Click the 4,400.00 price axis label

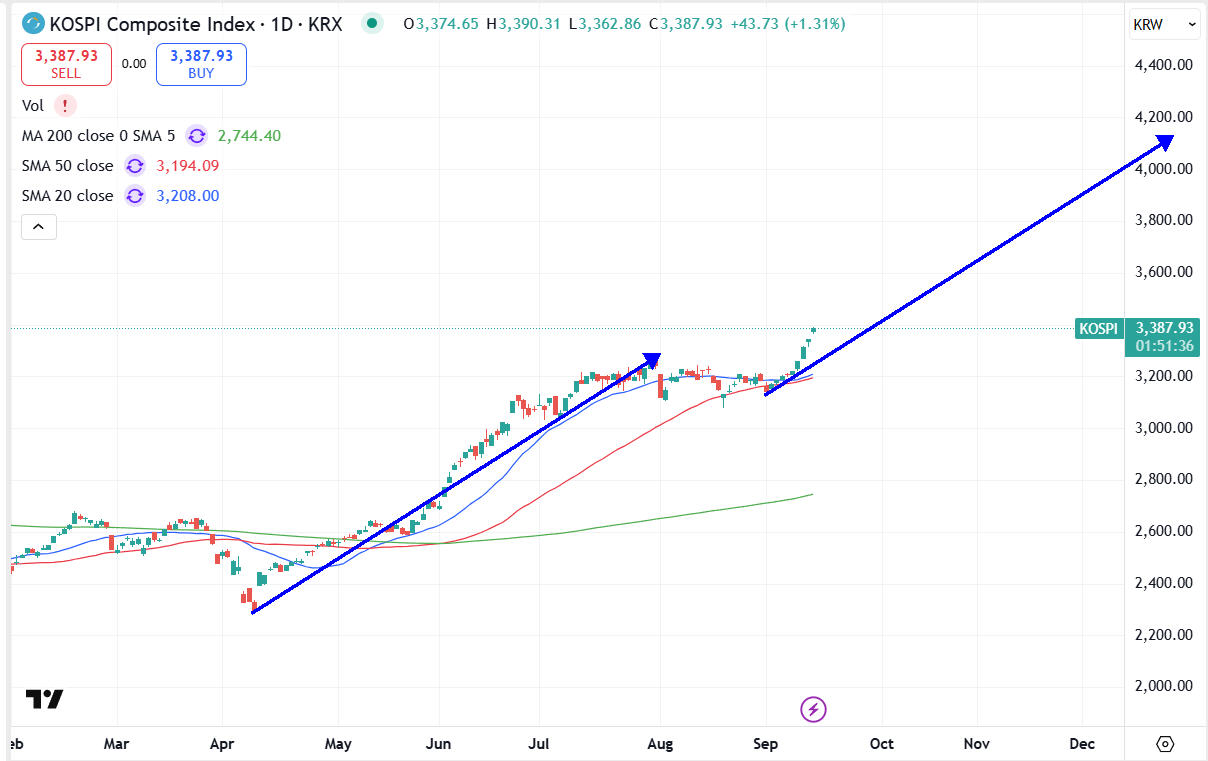(1164, 65)
